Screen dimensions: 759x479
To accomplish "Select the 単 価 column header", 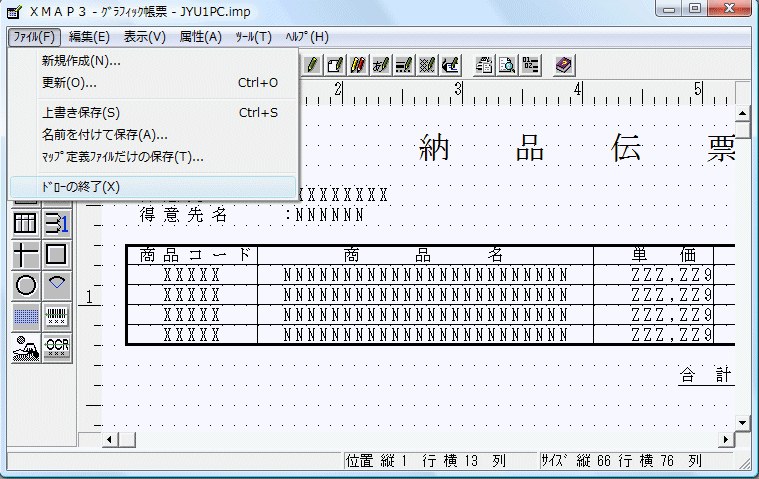I will [664, 254].
